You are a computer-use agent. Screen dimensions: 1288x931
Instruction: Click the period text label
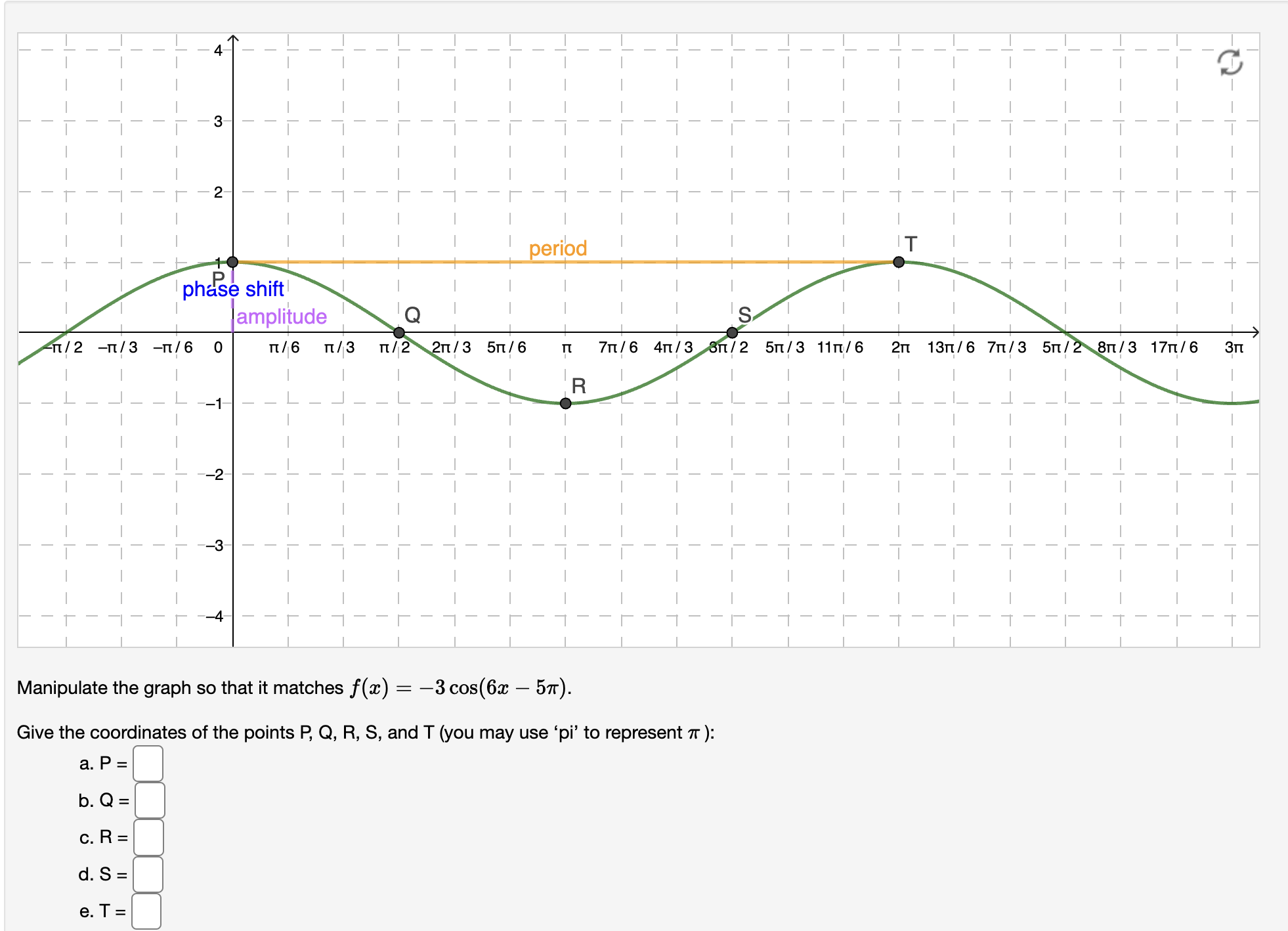click(x=559, y=248)
